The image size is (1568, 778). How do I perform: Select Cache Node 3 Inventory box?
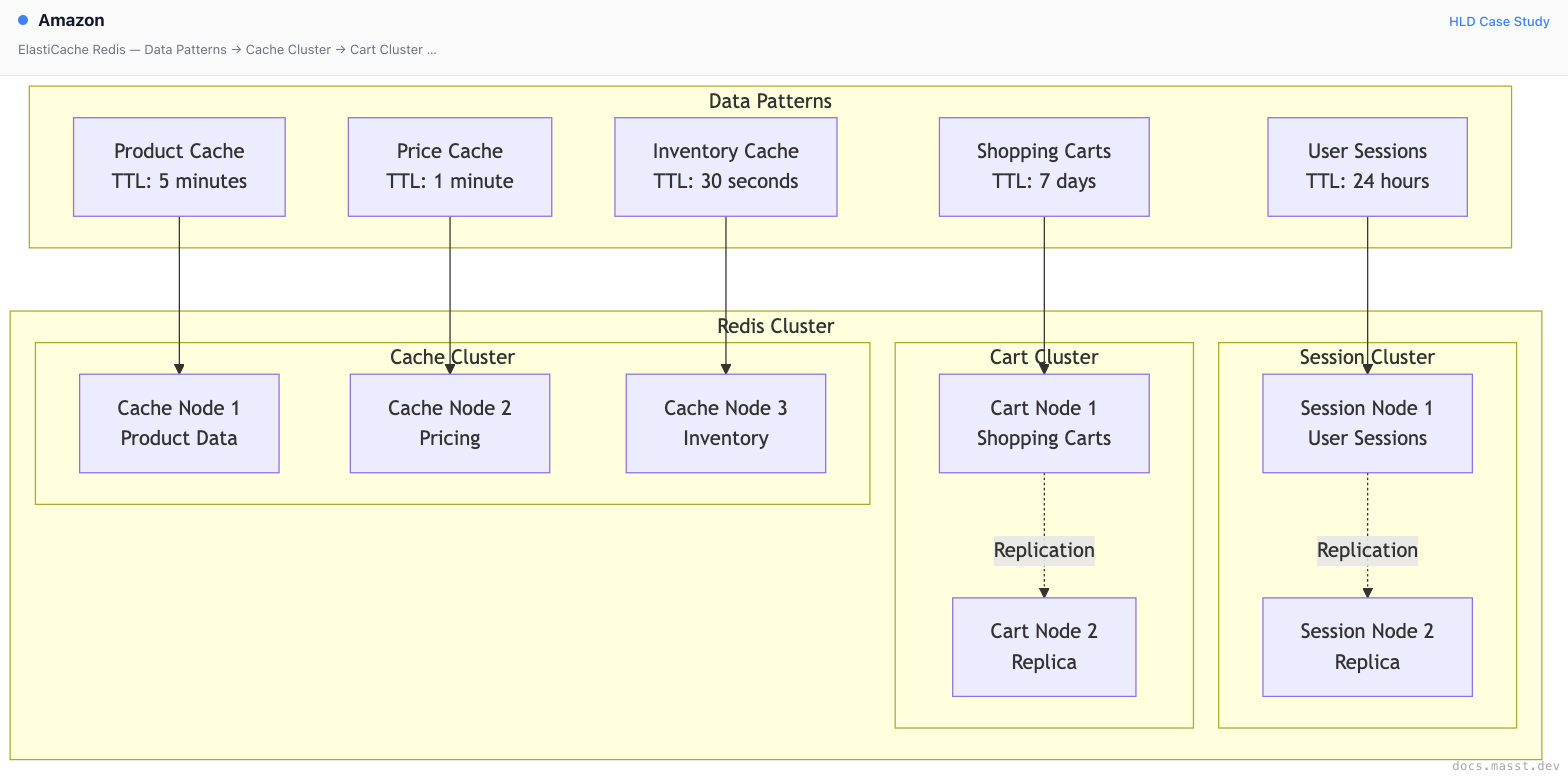[x=726, y=423]
